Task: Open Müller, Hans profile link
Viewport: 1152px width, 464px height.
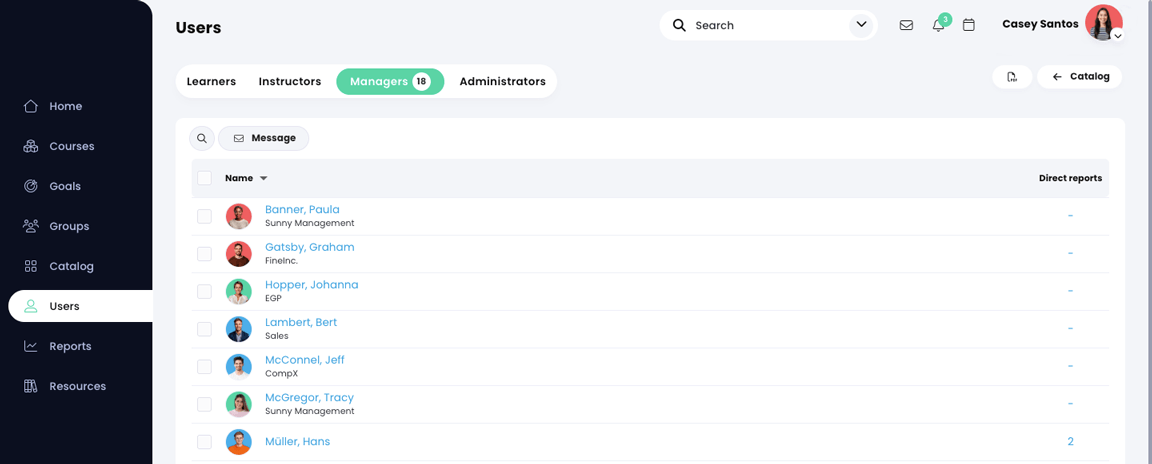Action: pyautogui.click(x=298, y=442)
